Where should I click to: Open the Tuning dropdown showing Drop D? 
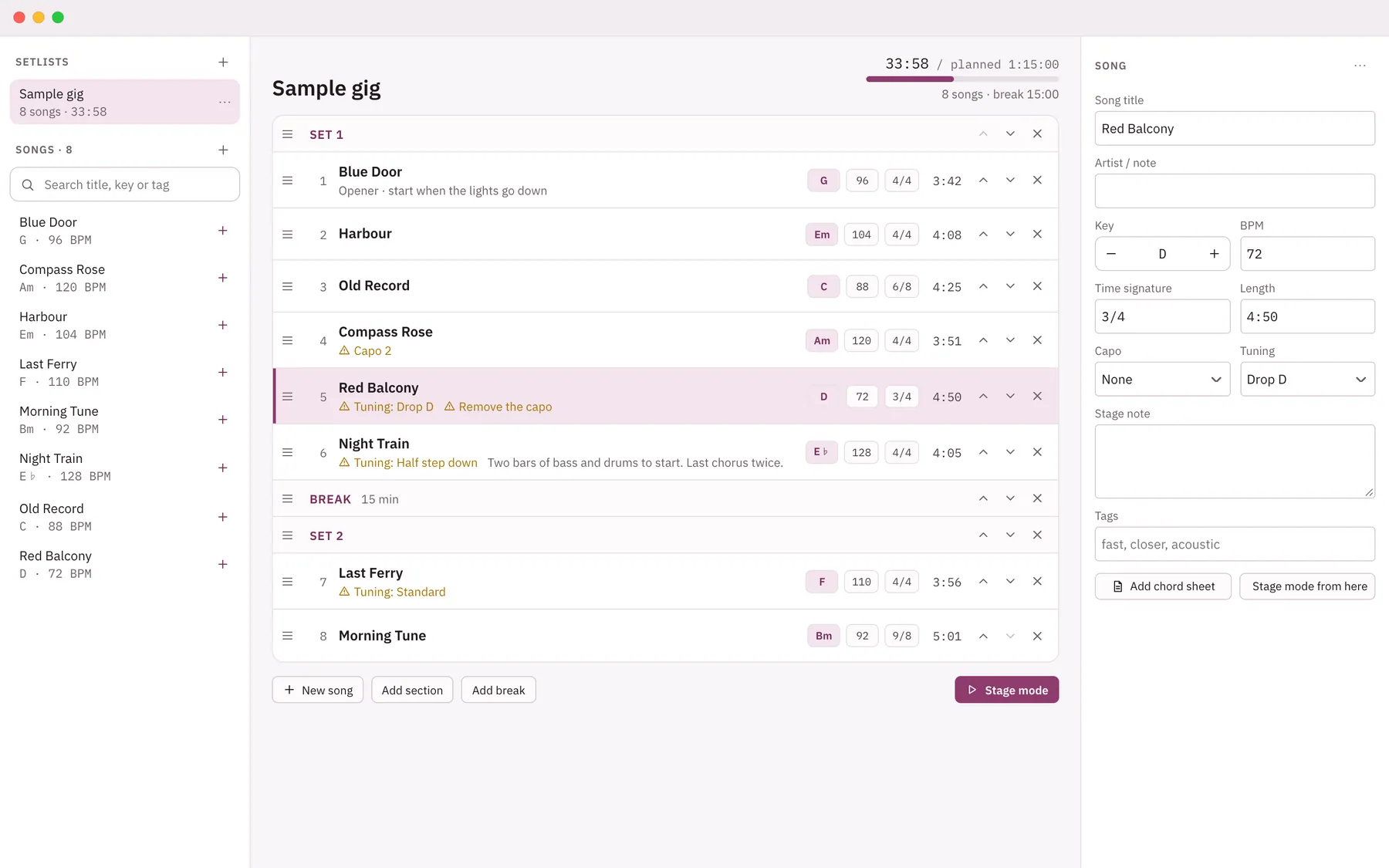coord(1307,380)
